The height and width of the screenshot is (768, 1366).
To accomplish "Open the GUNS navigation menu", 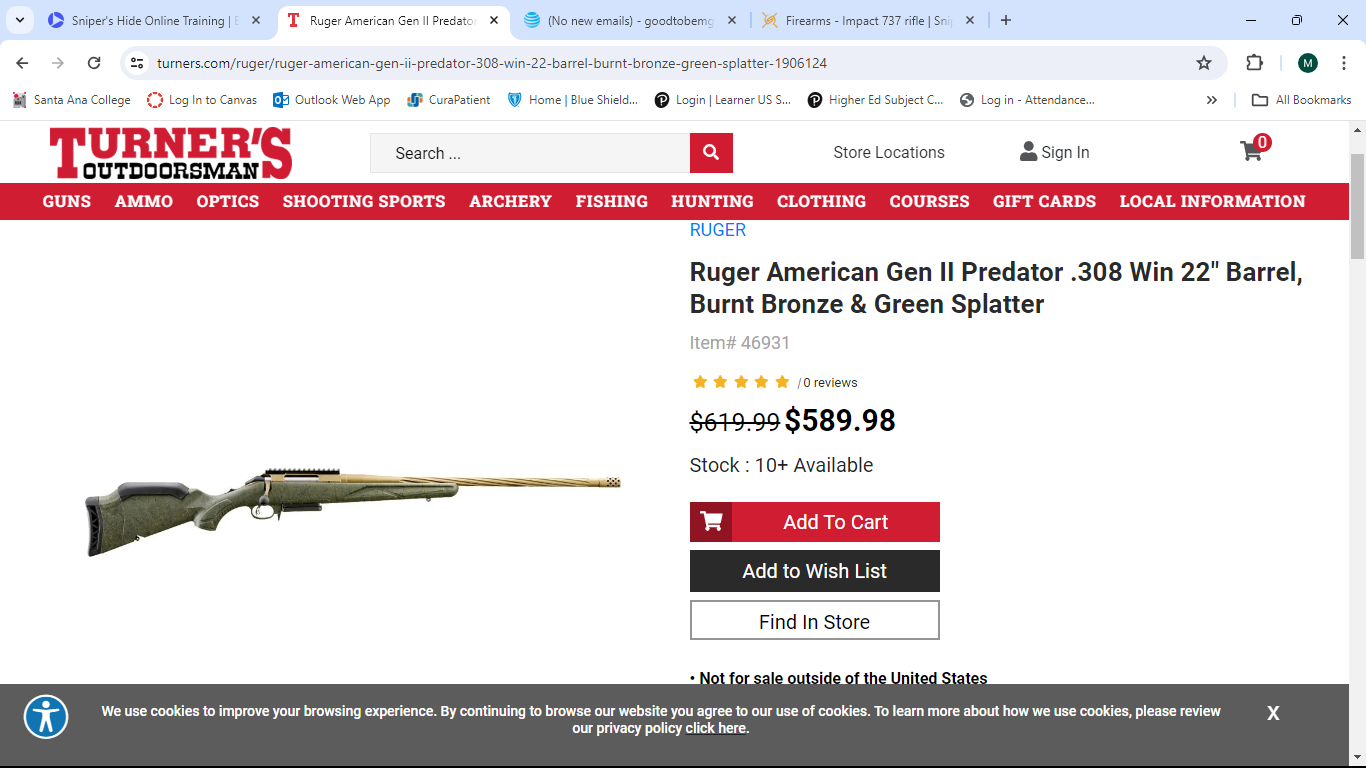I will coord(67,201).
